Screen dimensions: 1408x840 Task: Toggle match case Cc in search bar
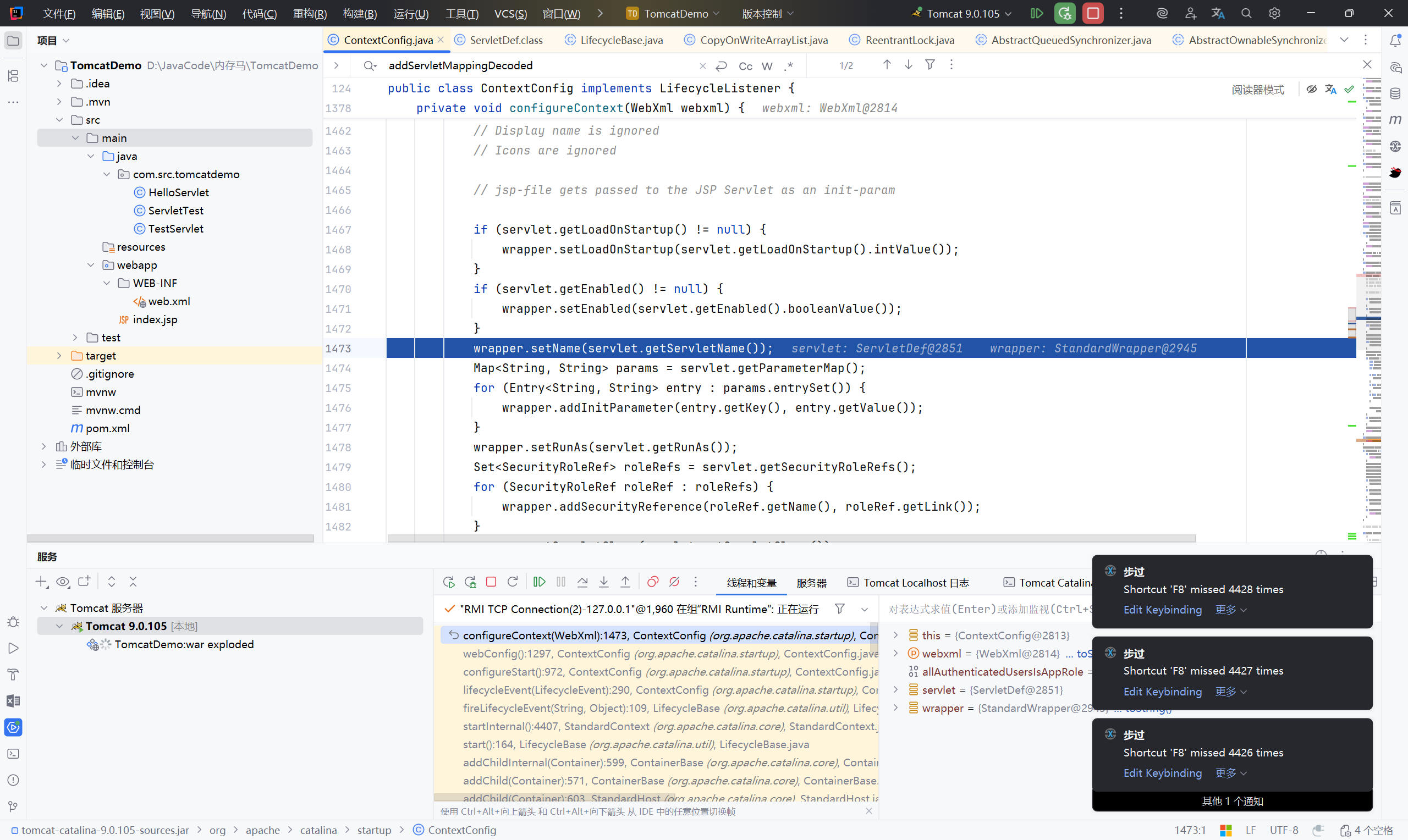(745, 66)
